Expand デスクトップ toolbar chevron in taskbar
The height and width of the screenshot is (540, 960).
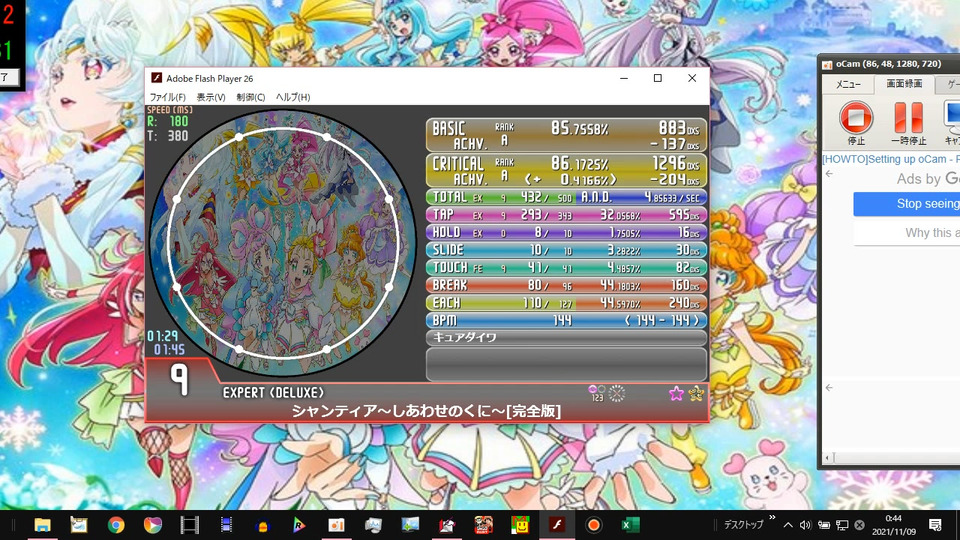(x=772, y=517)
